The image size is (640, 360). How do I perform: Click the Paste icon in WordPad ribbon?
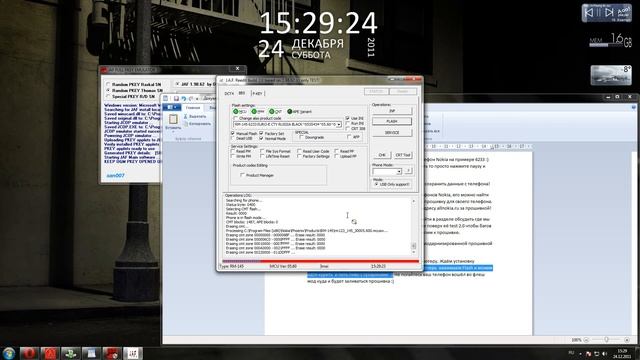click(x=173, y=119)
